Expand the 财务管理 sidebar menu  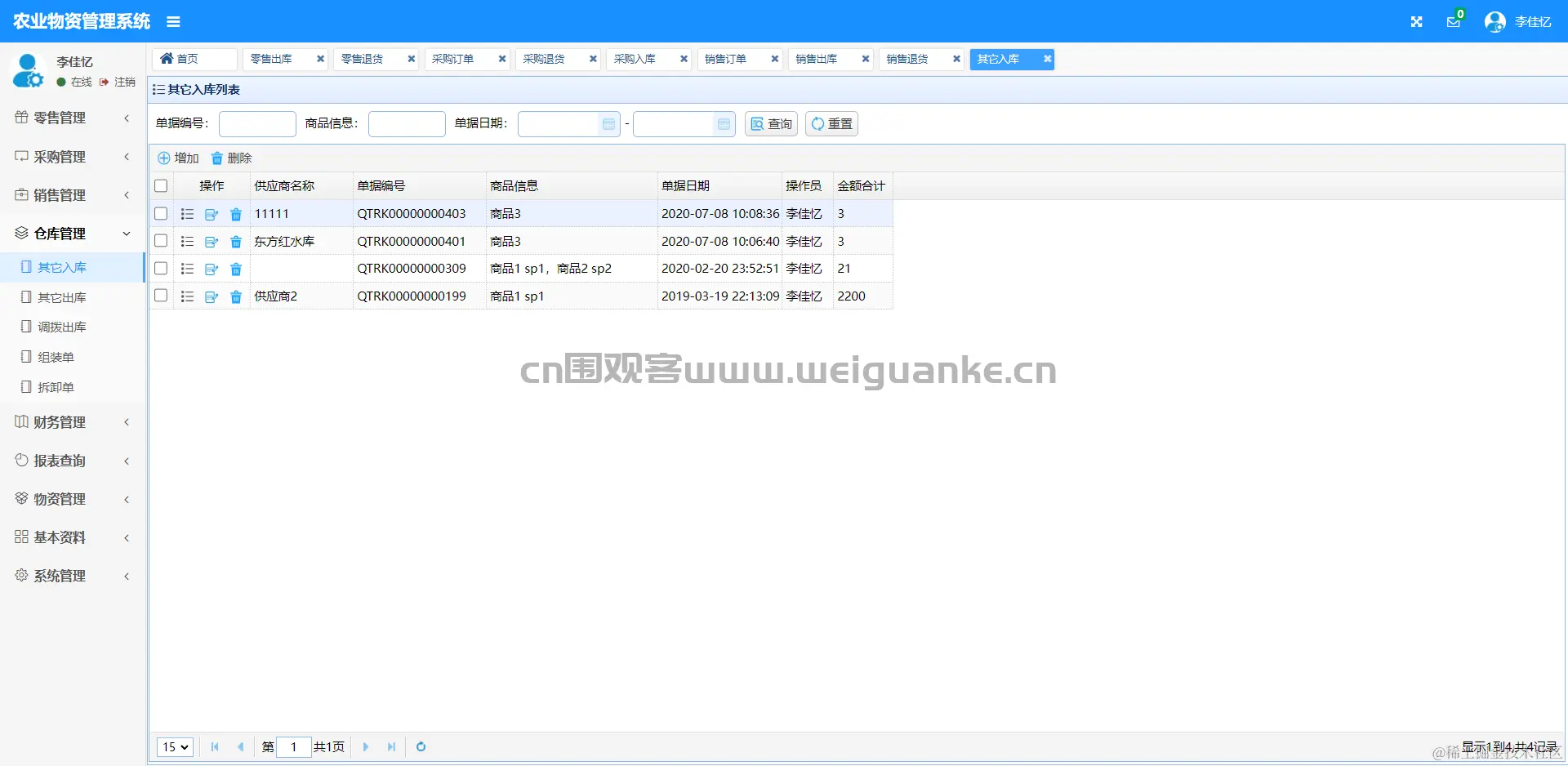point(73,422)
